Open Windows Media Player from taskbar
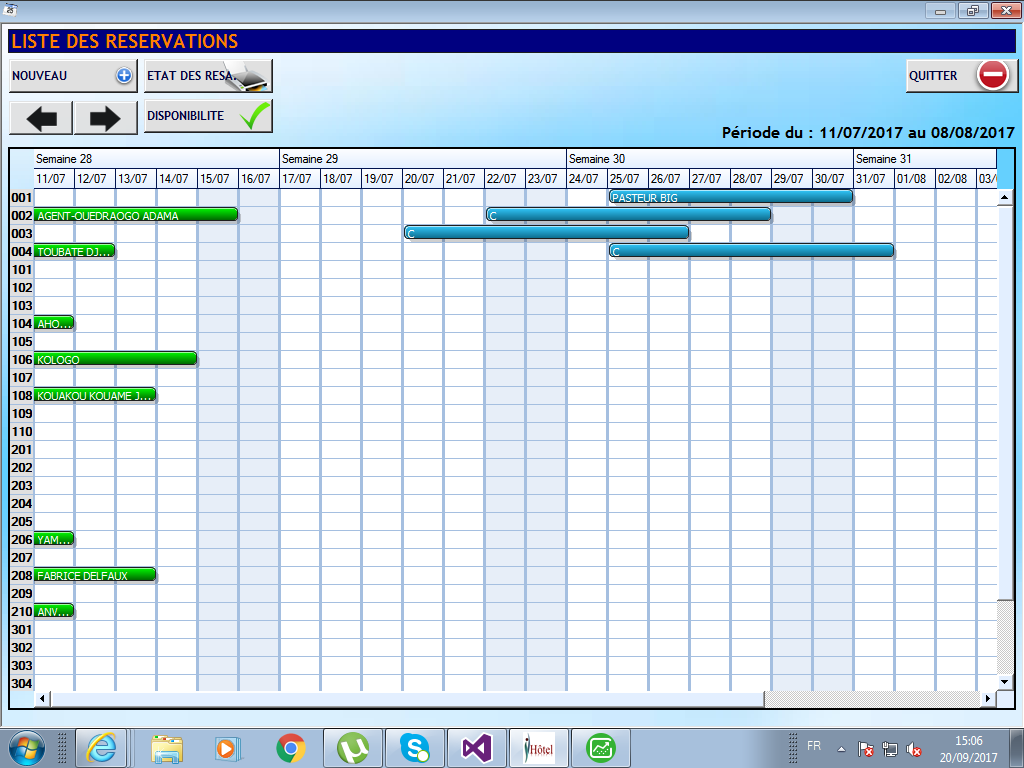 [x=229, y=748]
